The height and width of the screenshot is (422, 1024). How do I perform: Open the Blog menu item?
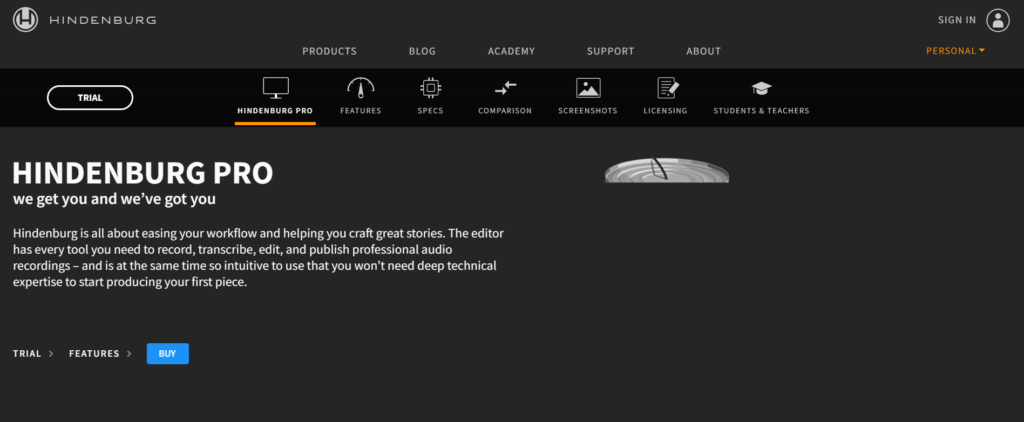[422, 51]
